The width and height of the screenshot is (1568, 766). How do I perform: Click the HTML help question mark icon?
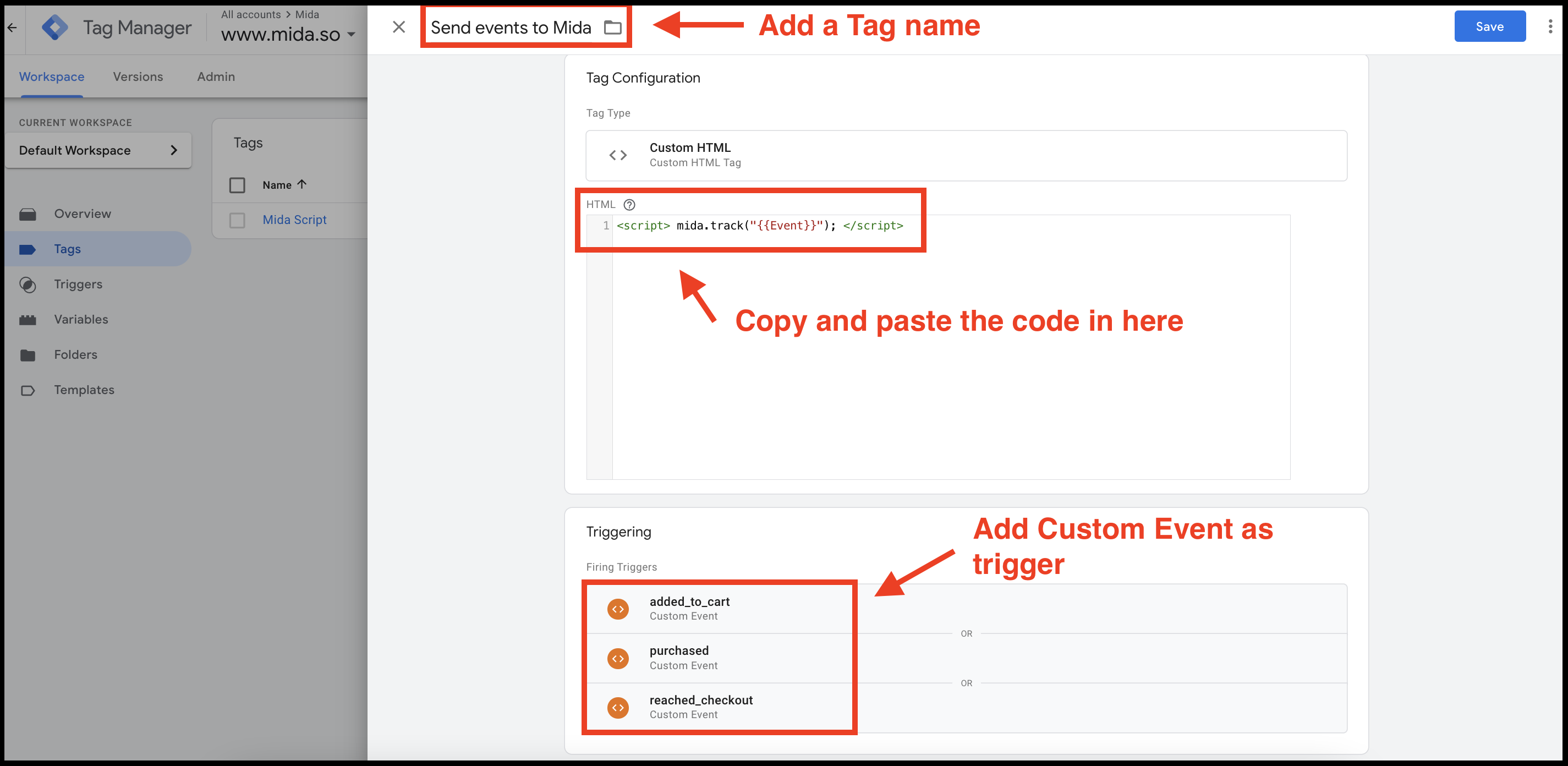(629, 205)
